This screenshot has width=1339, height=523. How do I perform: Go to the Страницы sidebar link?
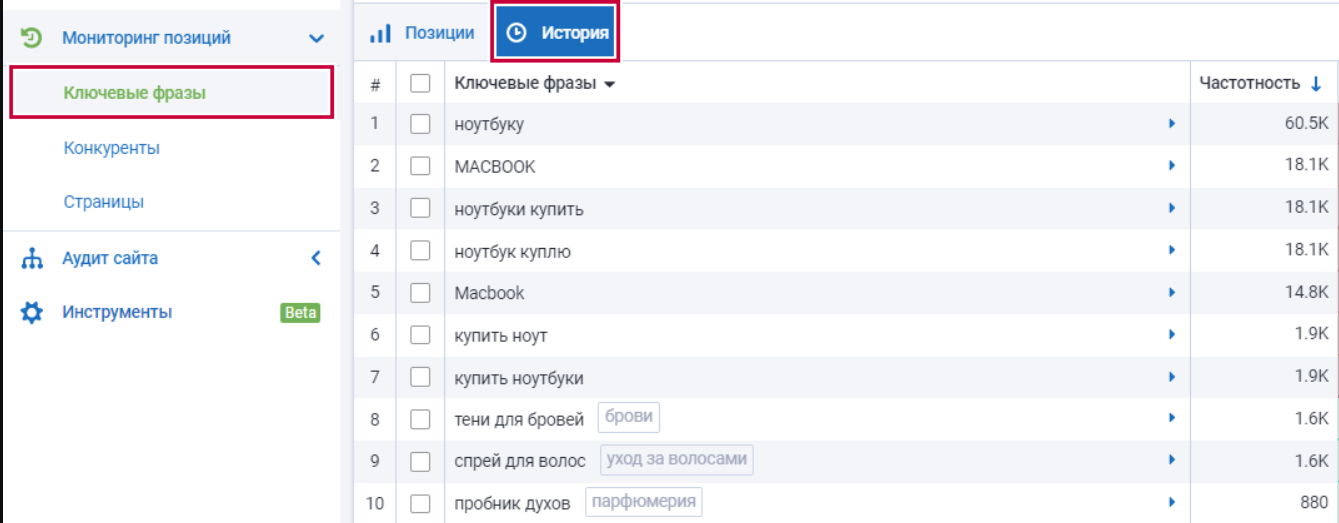click(x=103, y=202)
